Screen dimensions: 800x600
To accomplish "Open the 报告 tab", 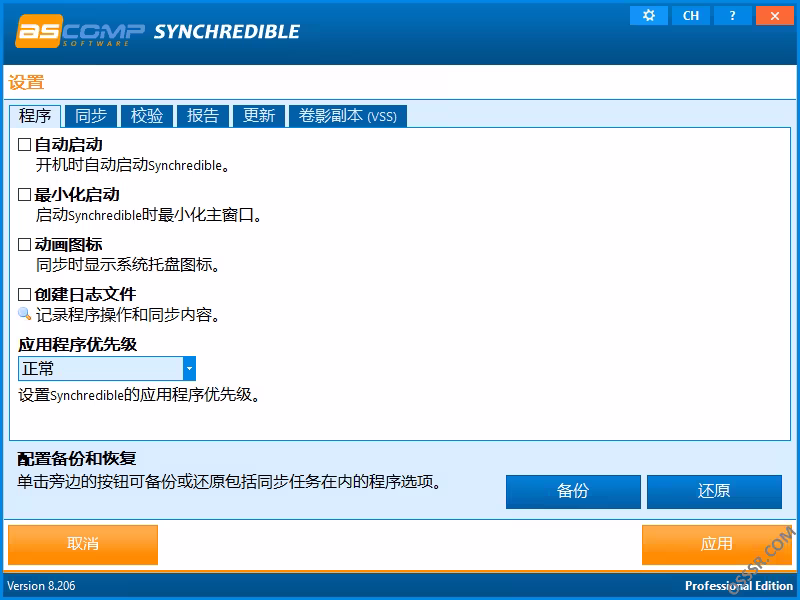I will 203,116.
